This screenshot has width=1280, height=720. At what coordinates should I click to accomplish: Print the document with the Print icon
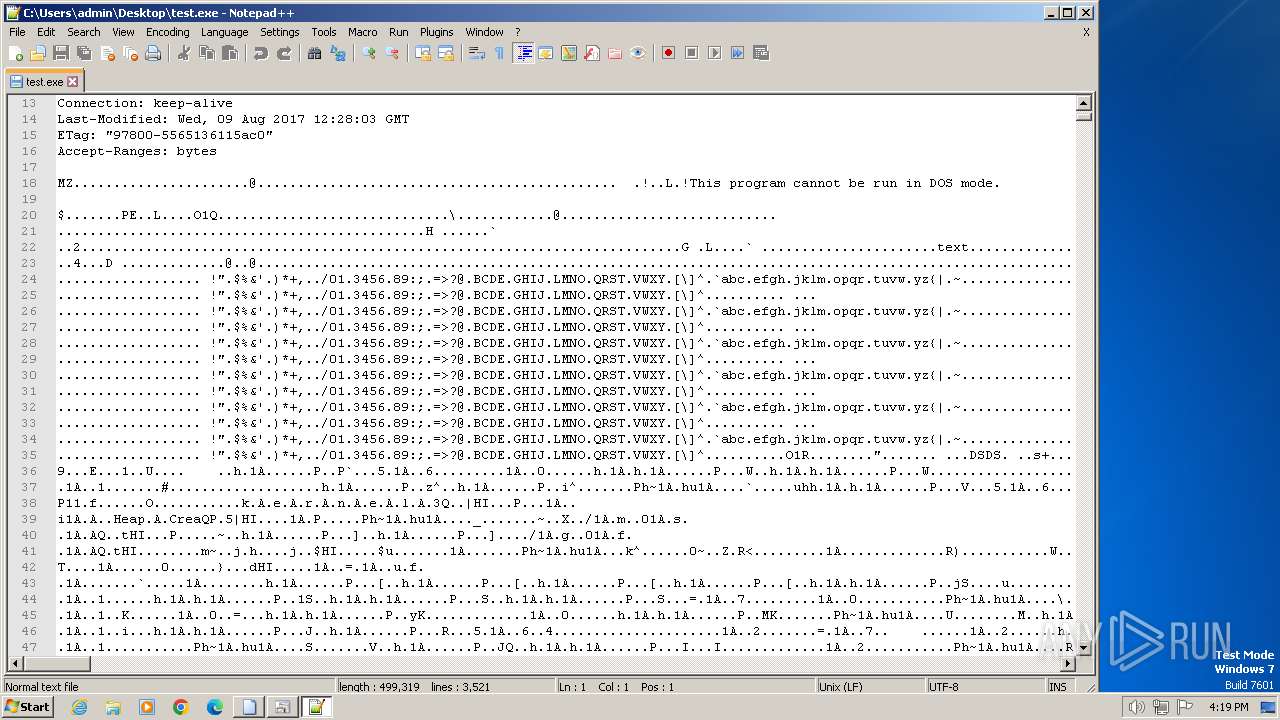[x=153, y=53]
